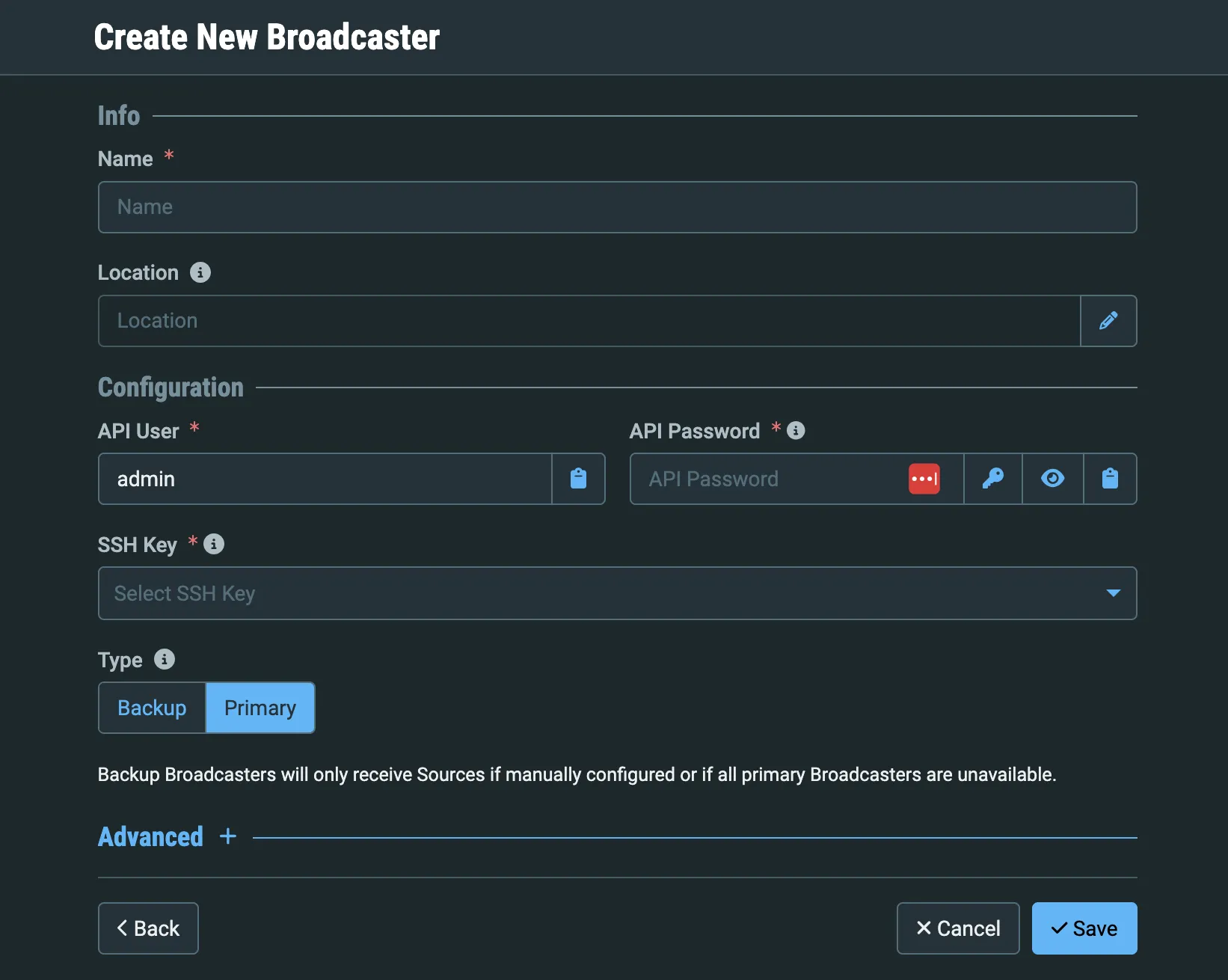Click the Type info icon
This screenshot has width=1228, height=980.
[165, 659]
